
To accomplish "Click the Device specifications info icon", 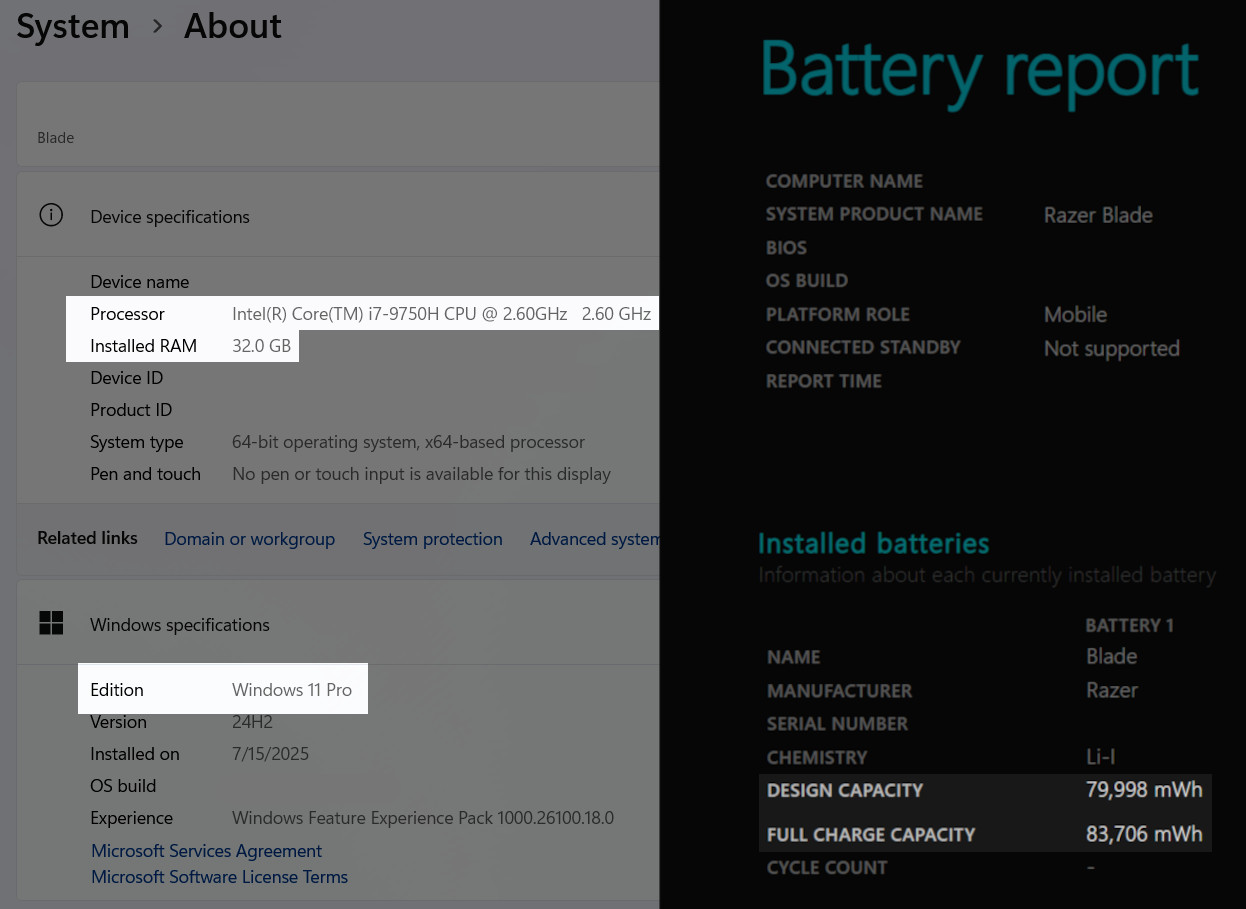I will coord(51,215).
